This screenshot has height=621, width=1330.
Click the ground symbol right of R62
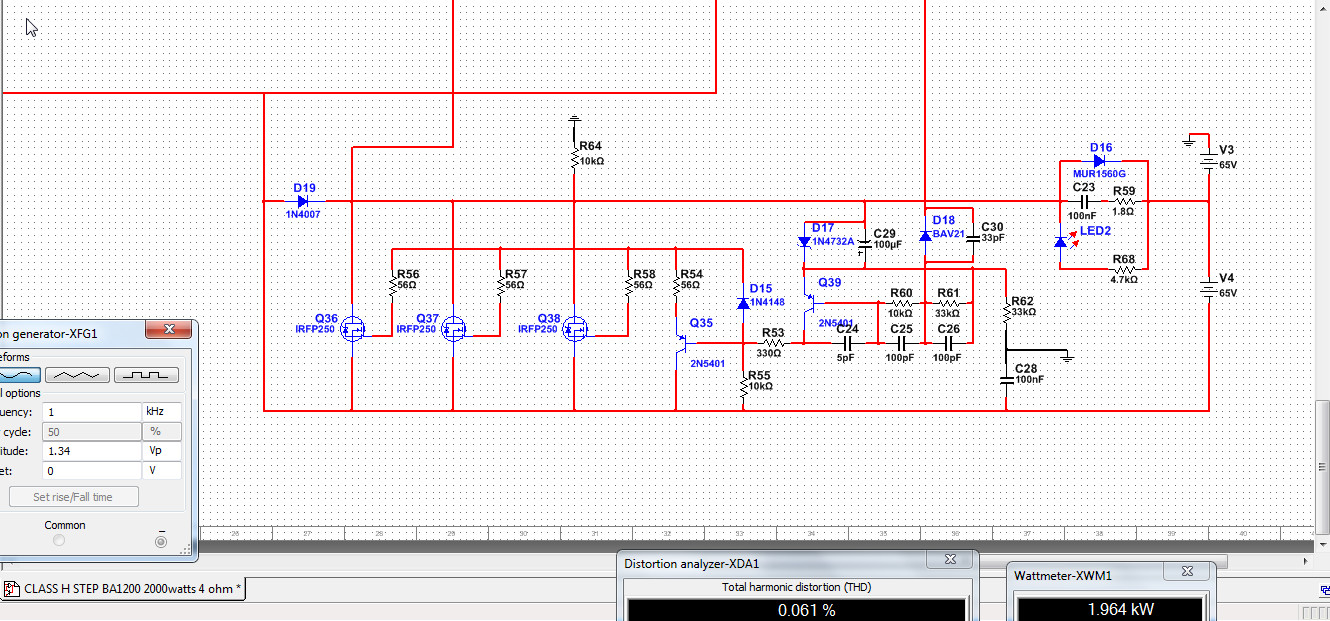pos(1068,357)
